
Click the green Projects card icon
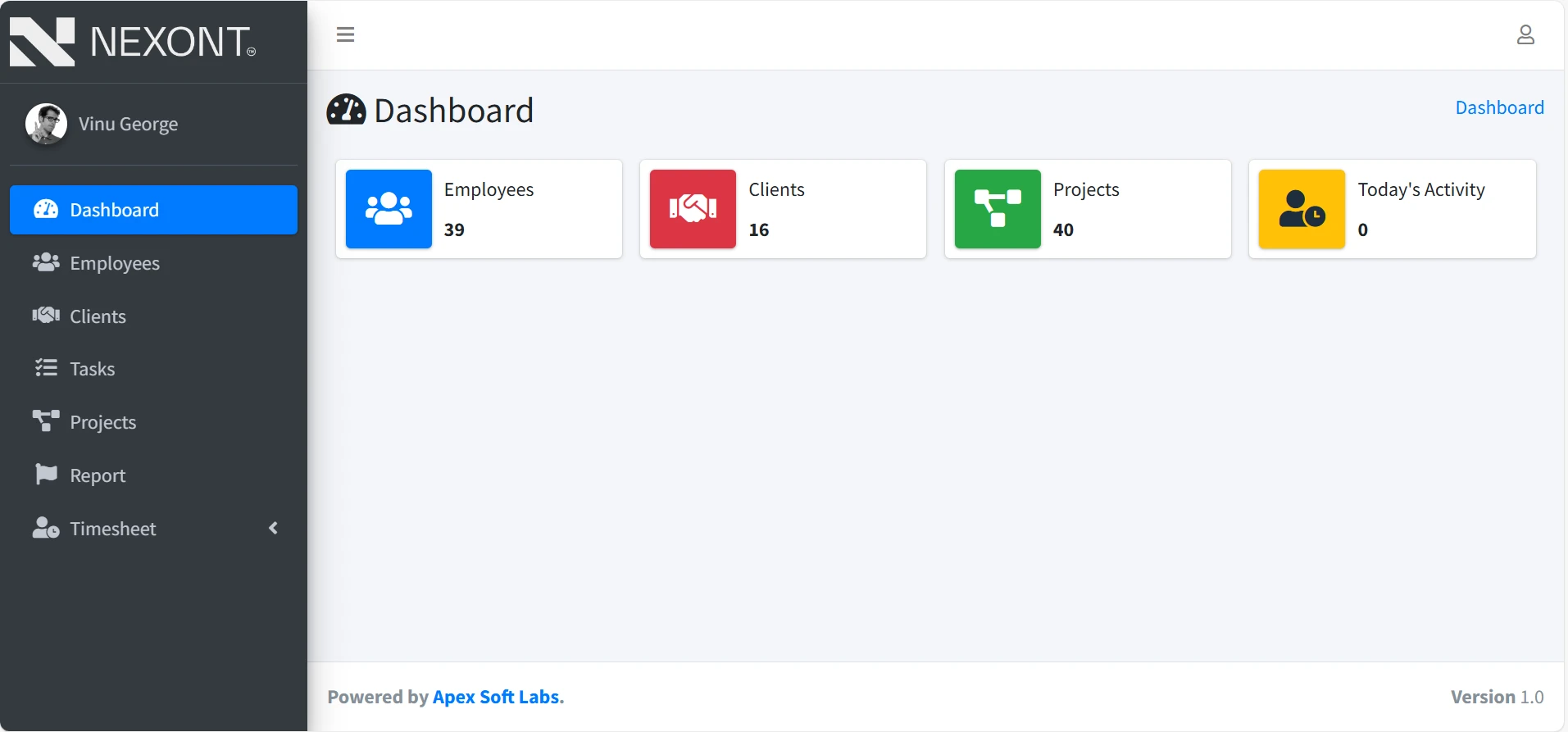(x=998, y=209)
